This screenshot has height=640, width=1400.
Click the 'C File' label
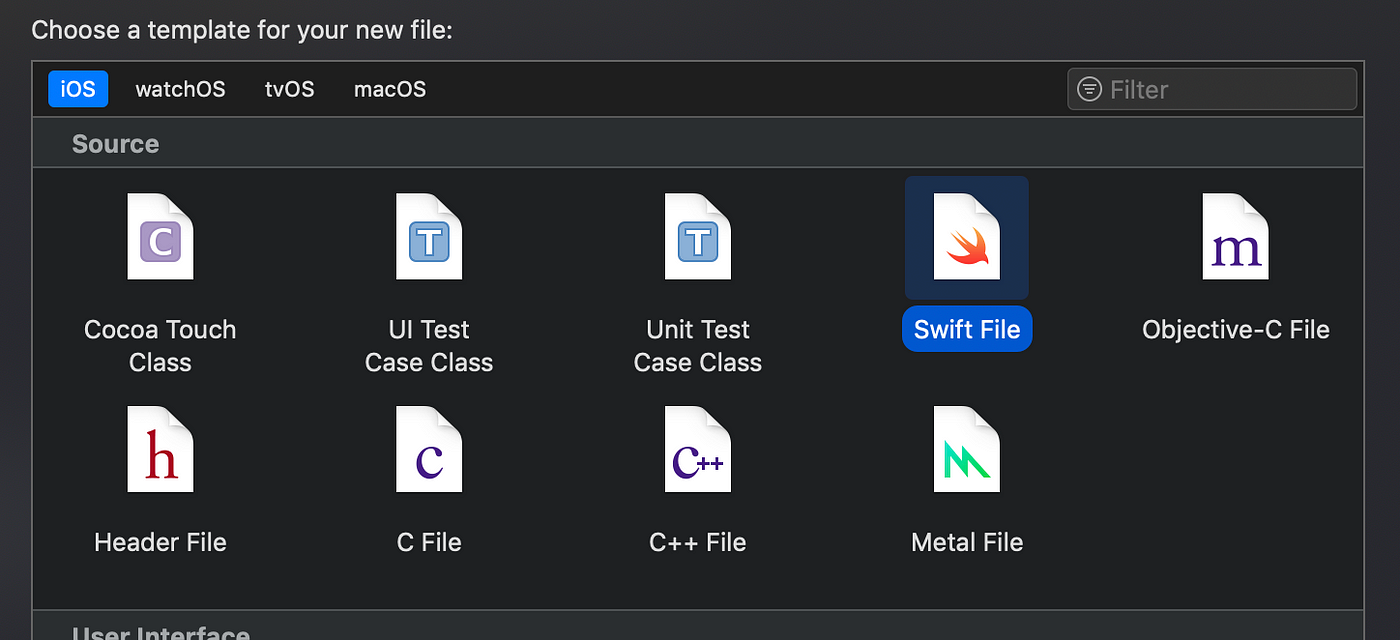click(429, 542)
